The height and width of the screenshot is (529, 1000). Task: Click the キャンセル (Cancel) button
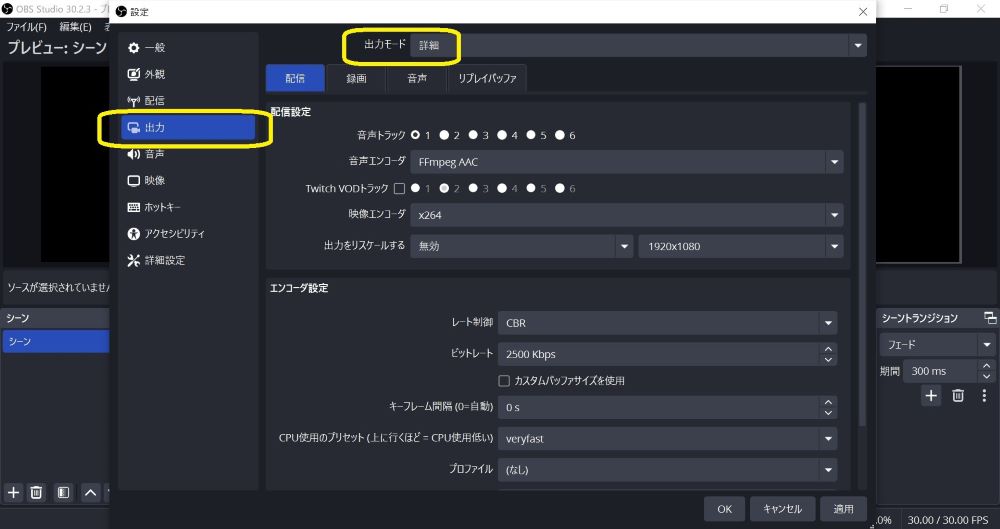(783, 509)
